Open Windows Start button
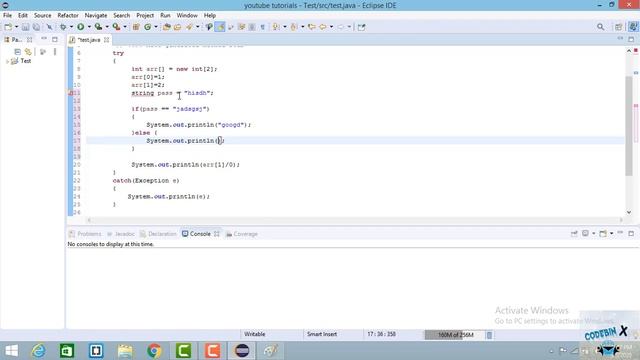This screenshot has width=640, height=360. (x=11, y=351)
